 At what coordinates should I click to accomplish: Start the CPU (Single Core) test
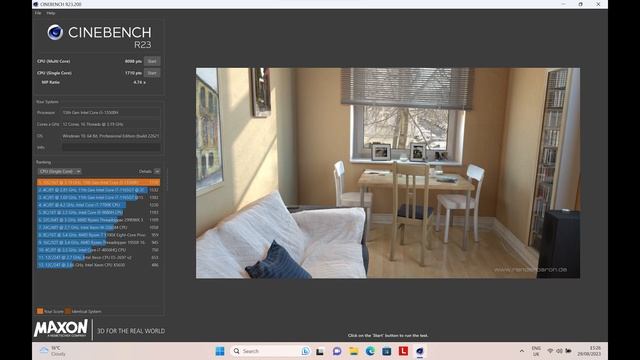coord(152,73)
